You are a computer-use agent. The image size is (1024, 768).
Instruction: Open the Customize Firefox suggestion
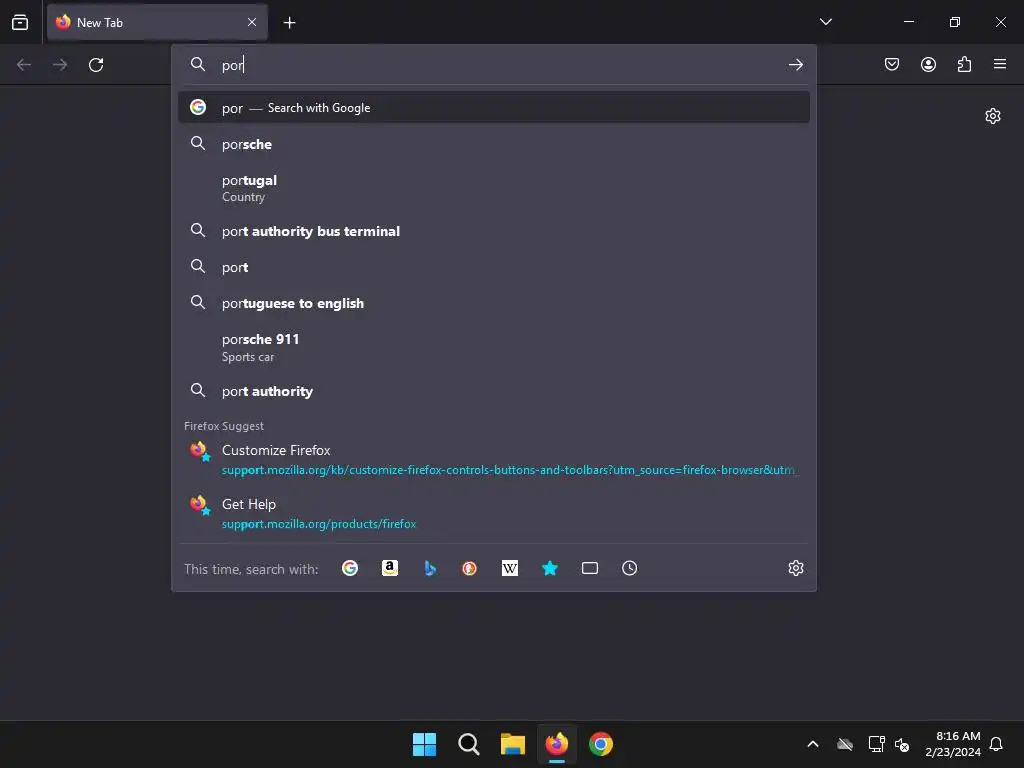tap(494, 459)
